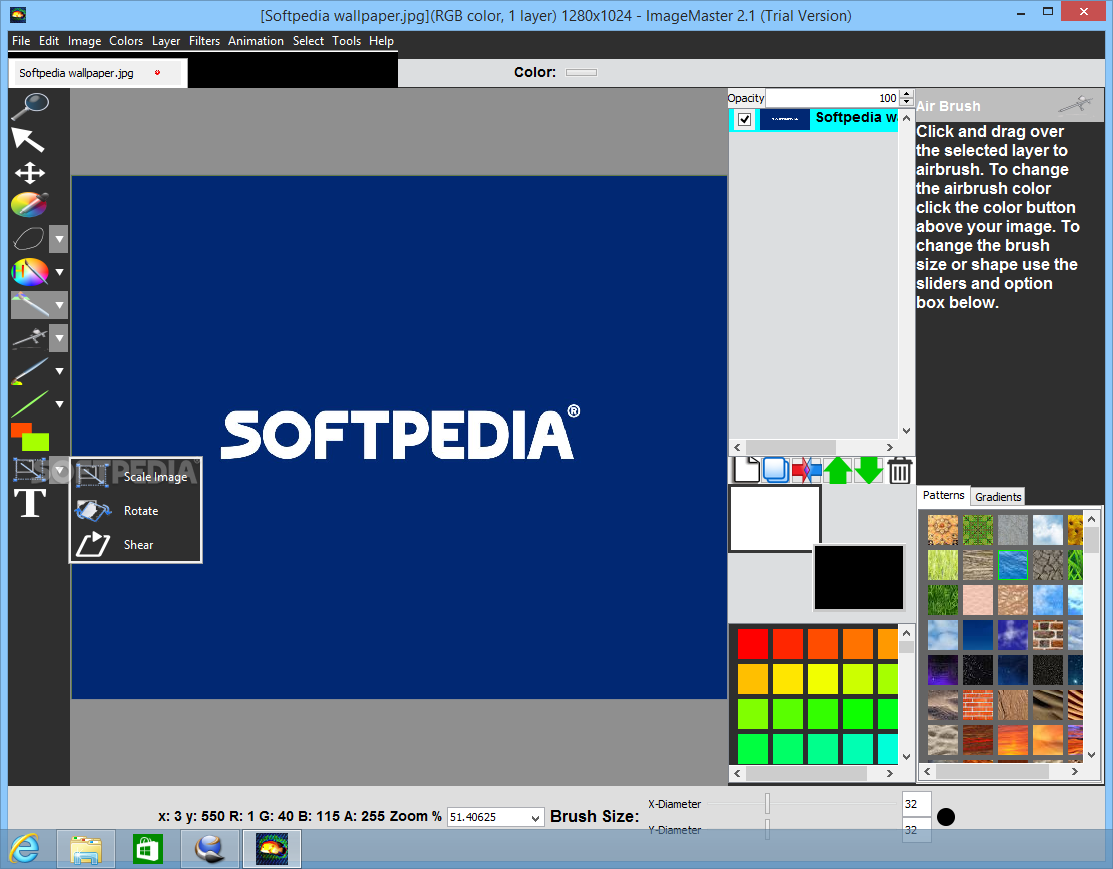
Task: Select the lasso freehand selection tool
Action: click(29, 239)
